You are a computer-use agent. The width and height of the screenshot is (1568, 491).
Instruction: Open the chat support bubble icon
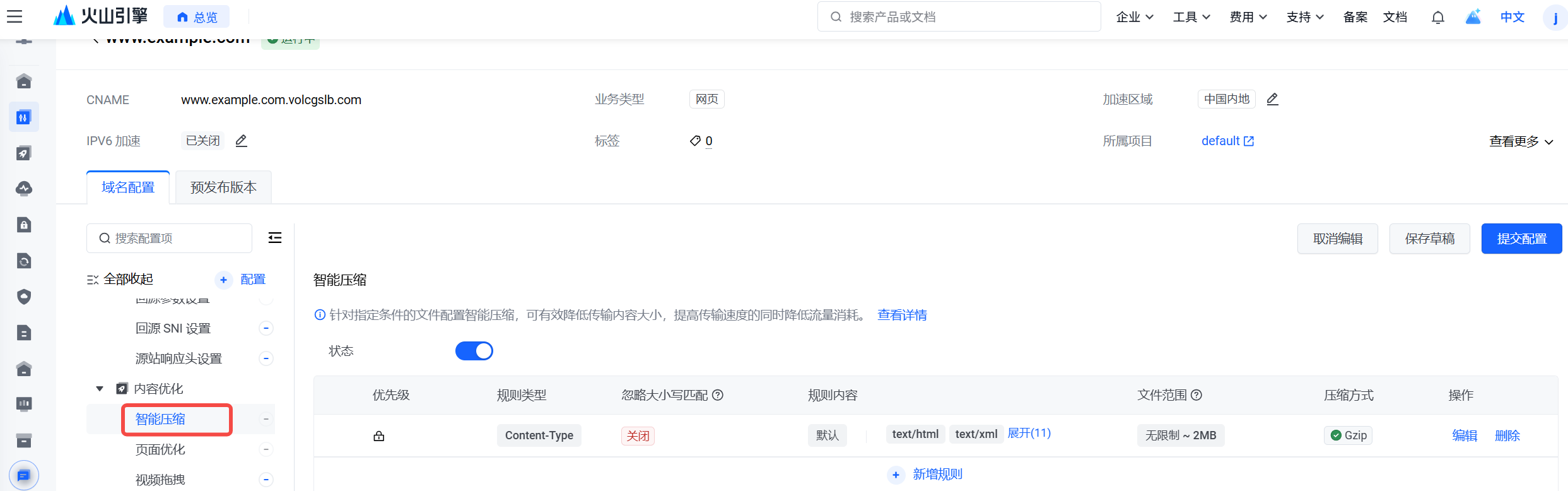tap(24, 475)
